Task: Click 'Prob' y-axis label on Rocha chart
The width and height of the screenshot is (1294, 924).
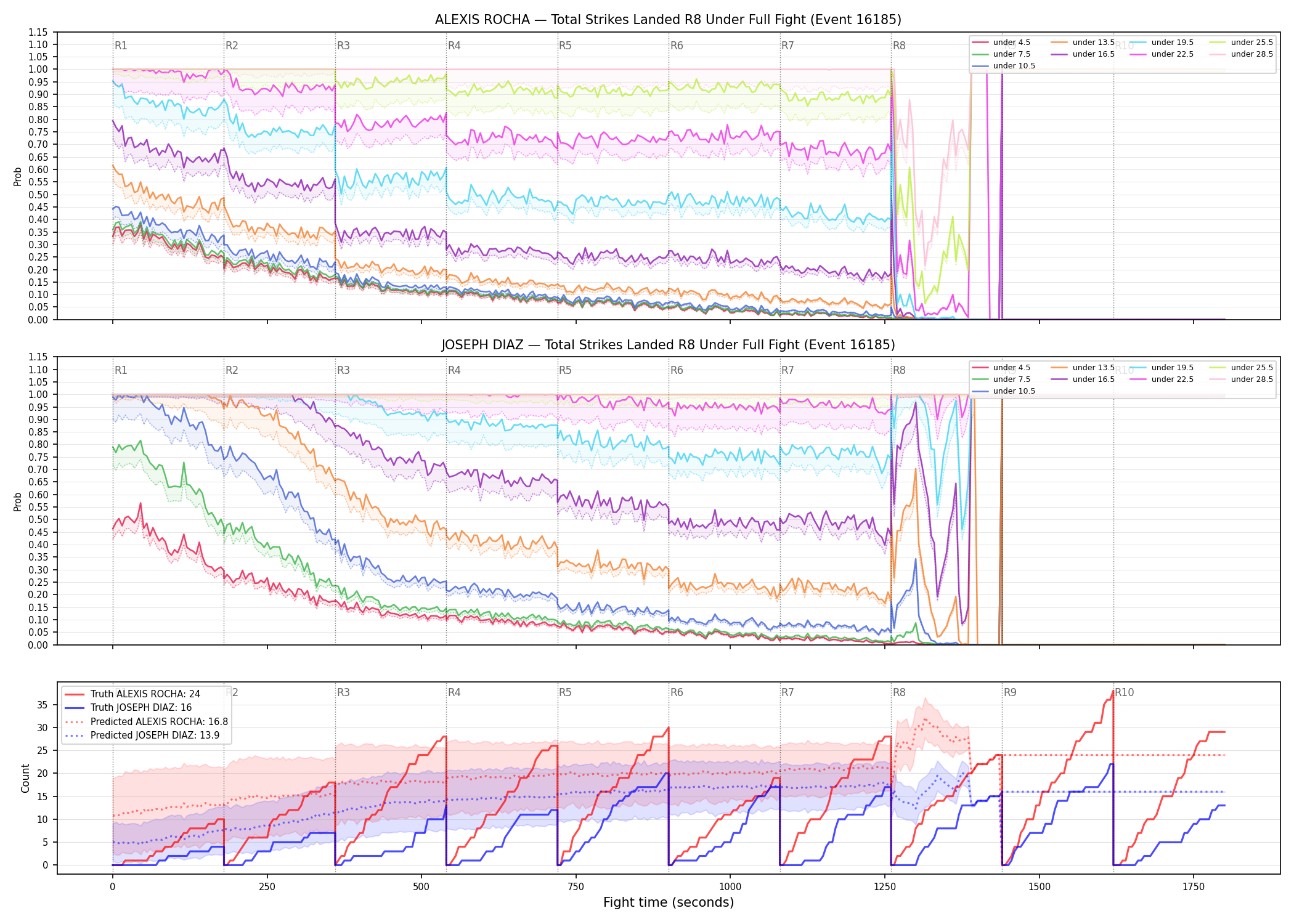Action: 18,176
